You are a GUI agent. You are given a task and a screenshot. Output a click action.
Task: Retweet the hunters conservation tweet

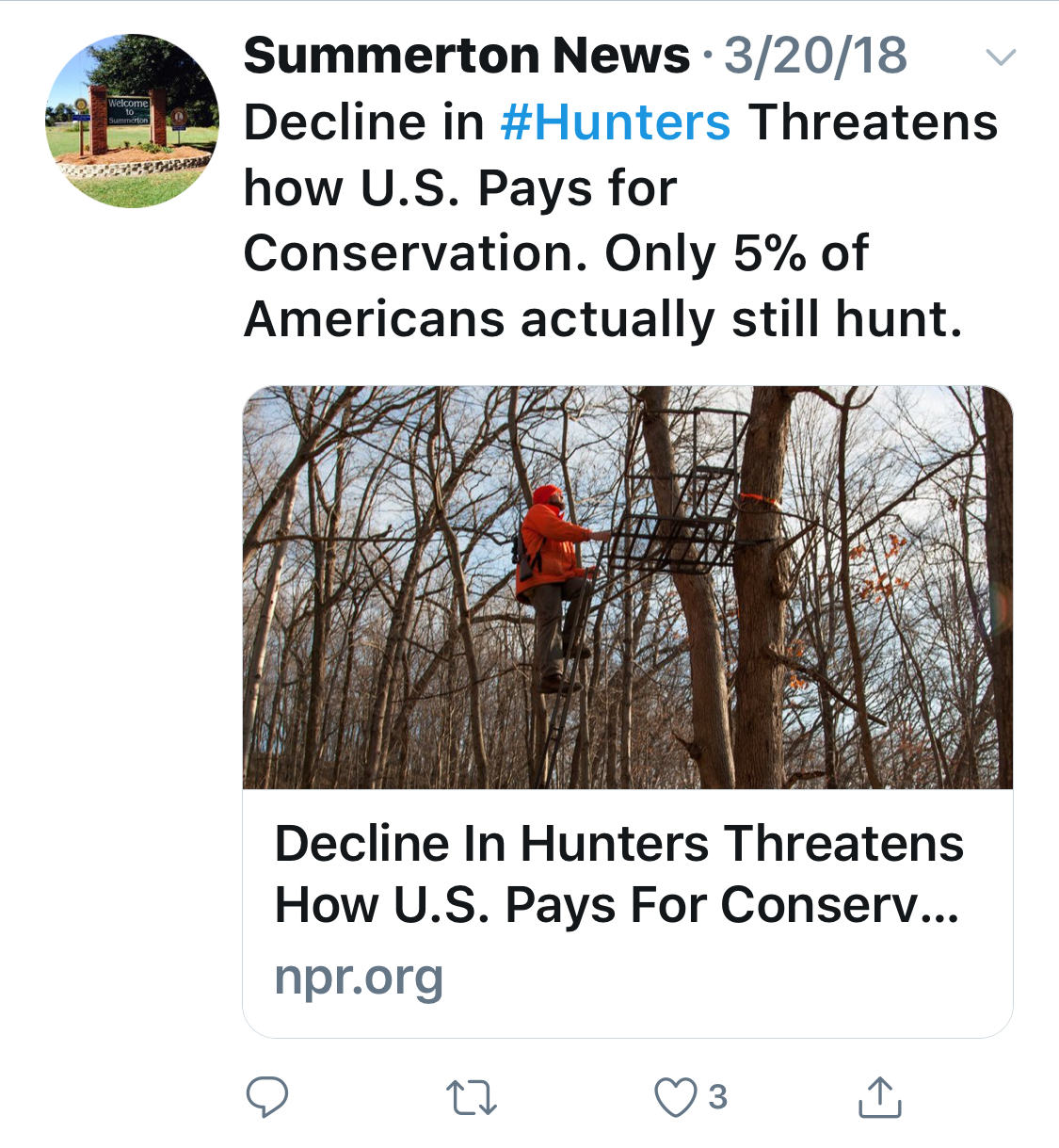point(471,1098)
